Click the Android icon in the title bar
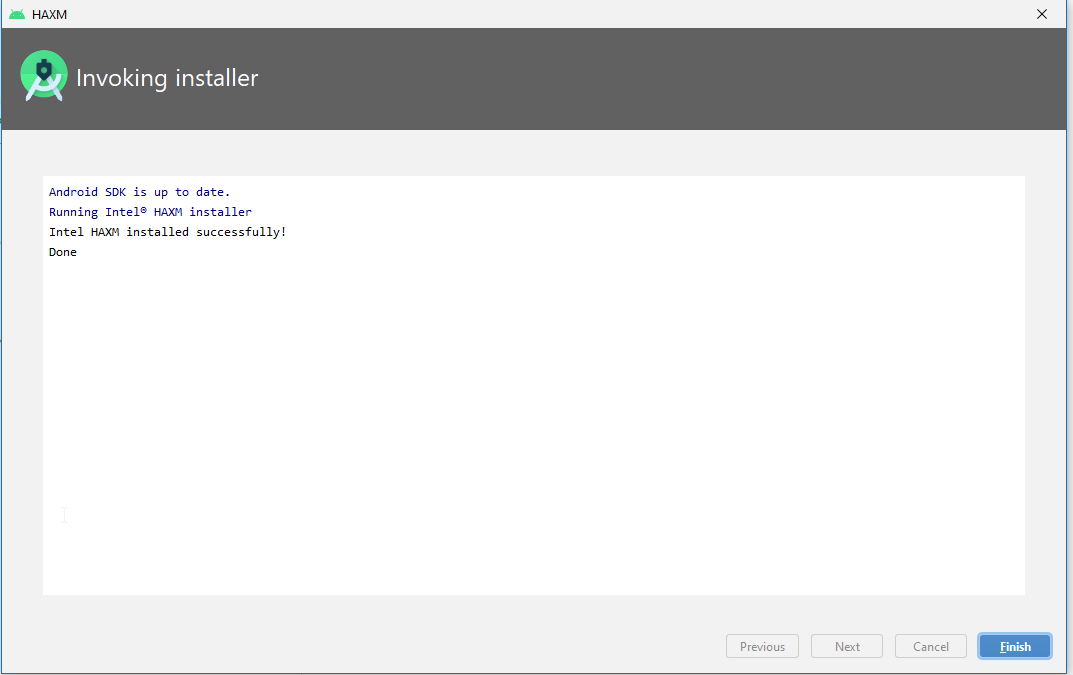1073x675 pixels. (x=17, y=14)
